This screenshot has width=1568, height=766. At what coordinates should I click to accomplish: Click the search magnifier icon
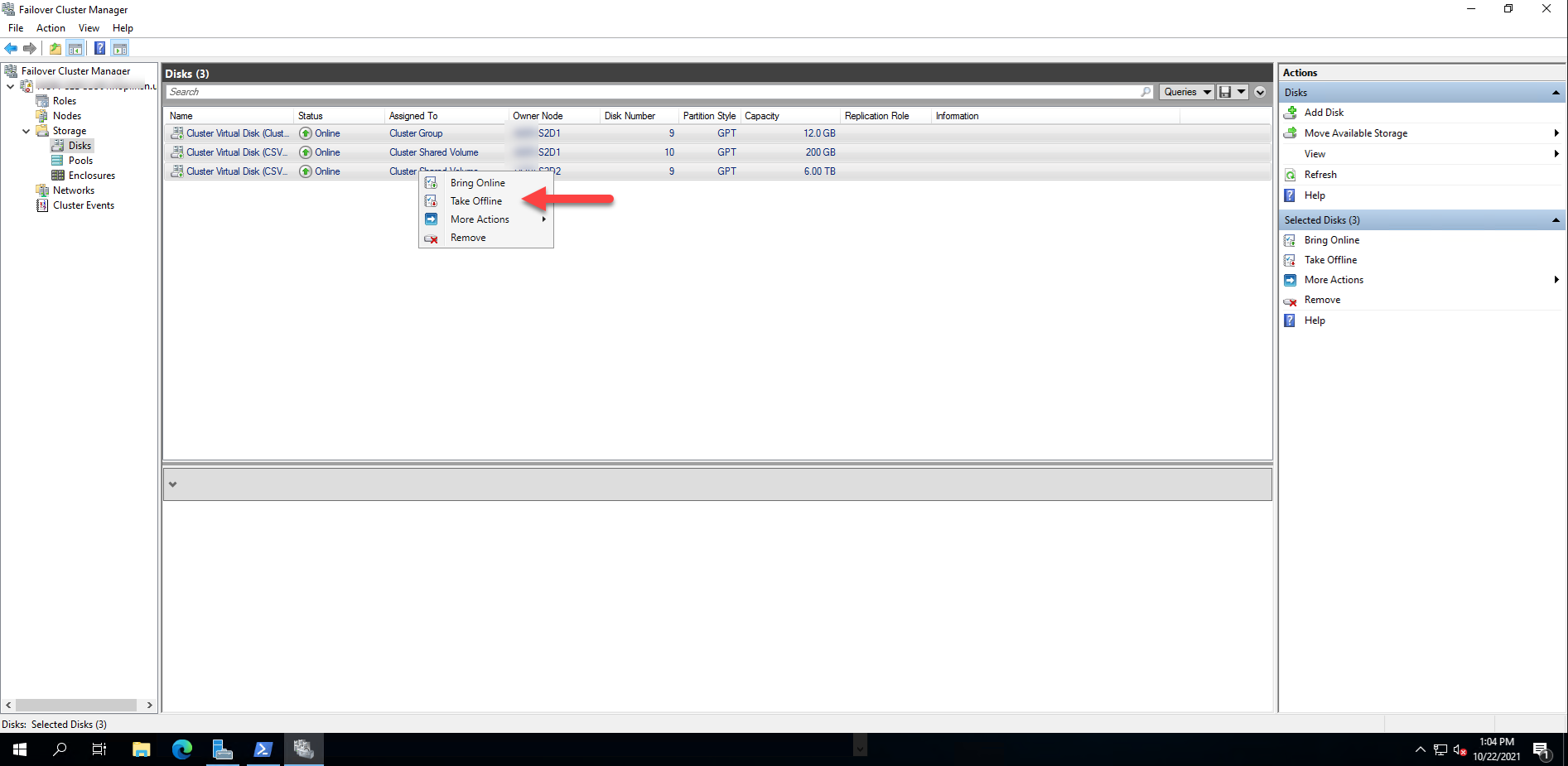point(1146,92)
